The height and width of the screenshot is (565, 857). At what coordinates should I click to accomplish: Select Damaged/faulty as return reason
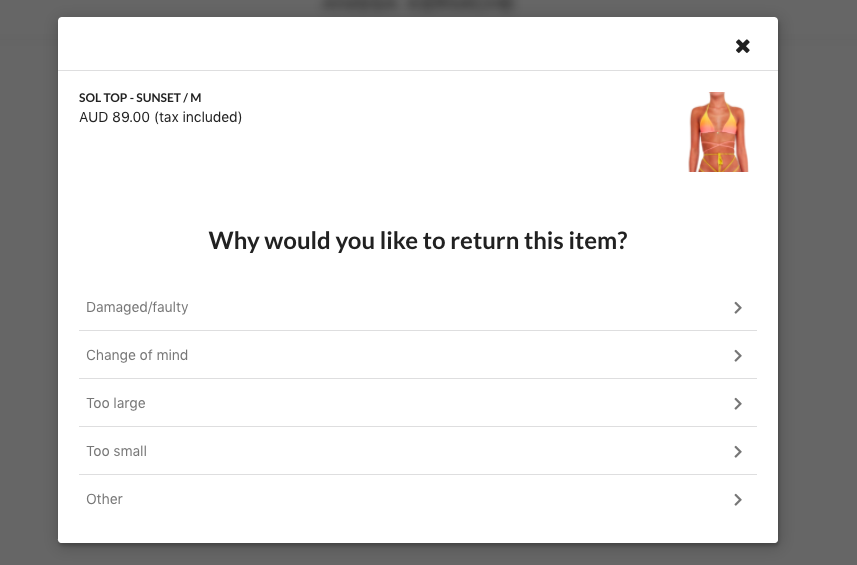[x=418, y=307]
